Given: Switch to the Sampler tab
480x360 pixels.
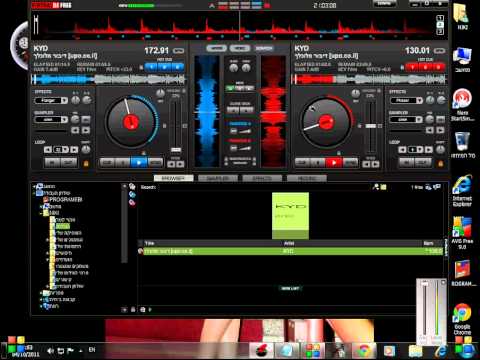Looking at the screenshot, I should pyautogui.click(x=218, y=178).
